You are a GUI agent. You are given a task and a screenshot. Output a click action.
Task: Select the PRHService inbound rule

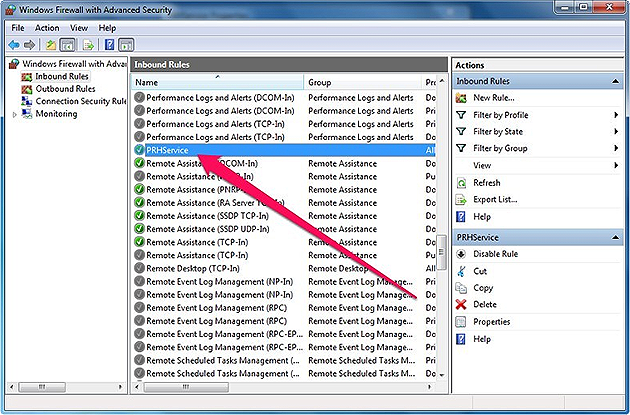tap(167, 150)
